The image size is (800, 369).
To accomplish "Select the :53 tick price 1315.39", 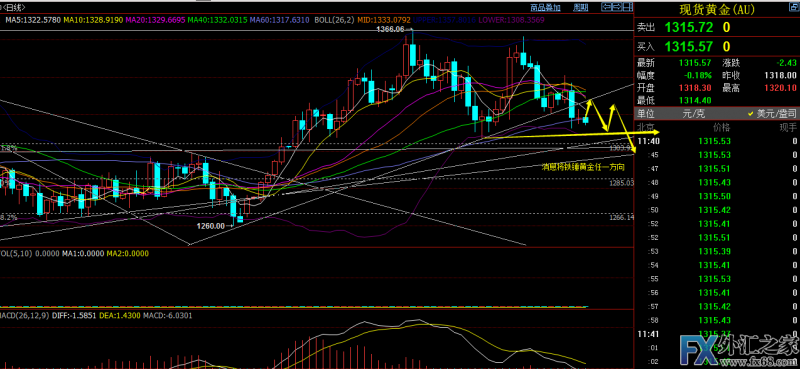I will (714, 251).
